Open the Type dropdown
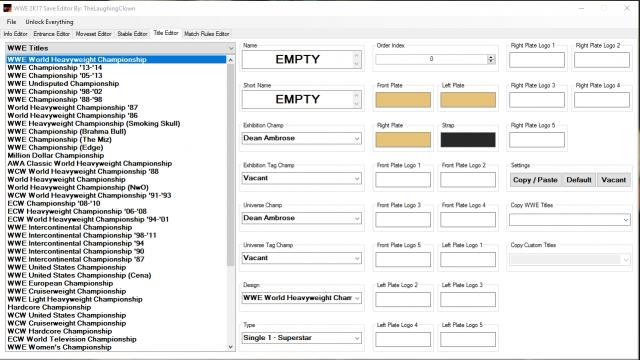Viewport: 640px width, 360px height. coord(302,338)
